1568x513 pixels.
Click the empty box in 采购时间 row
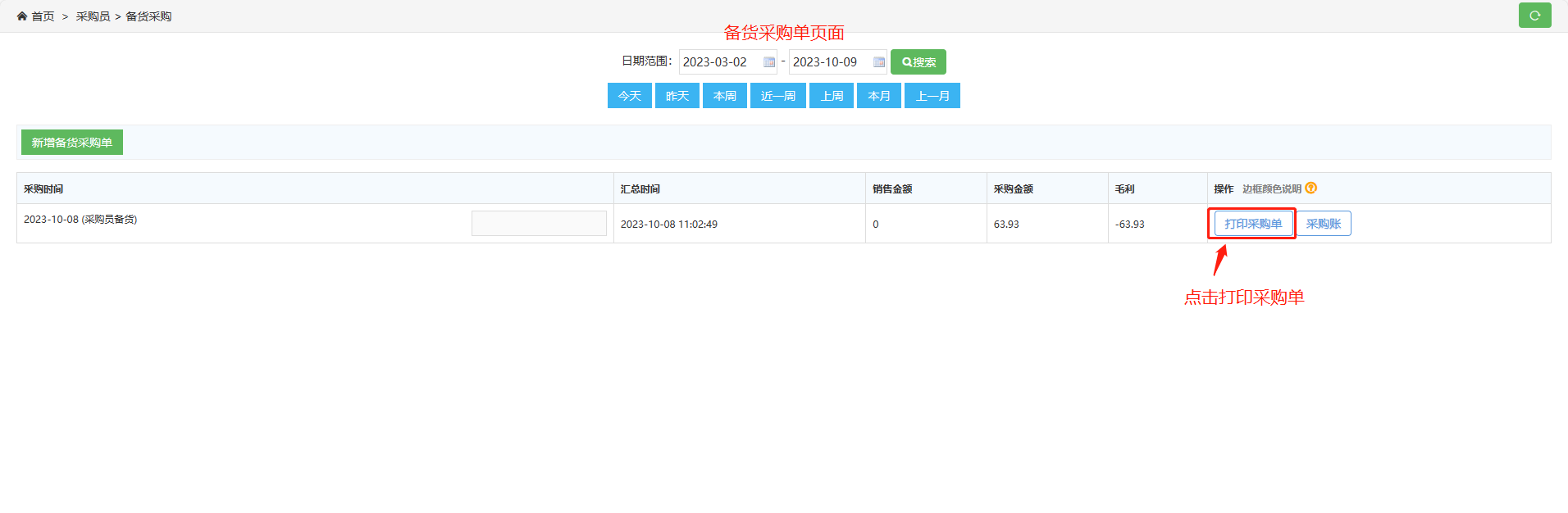coord(539,223)
